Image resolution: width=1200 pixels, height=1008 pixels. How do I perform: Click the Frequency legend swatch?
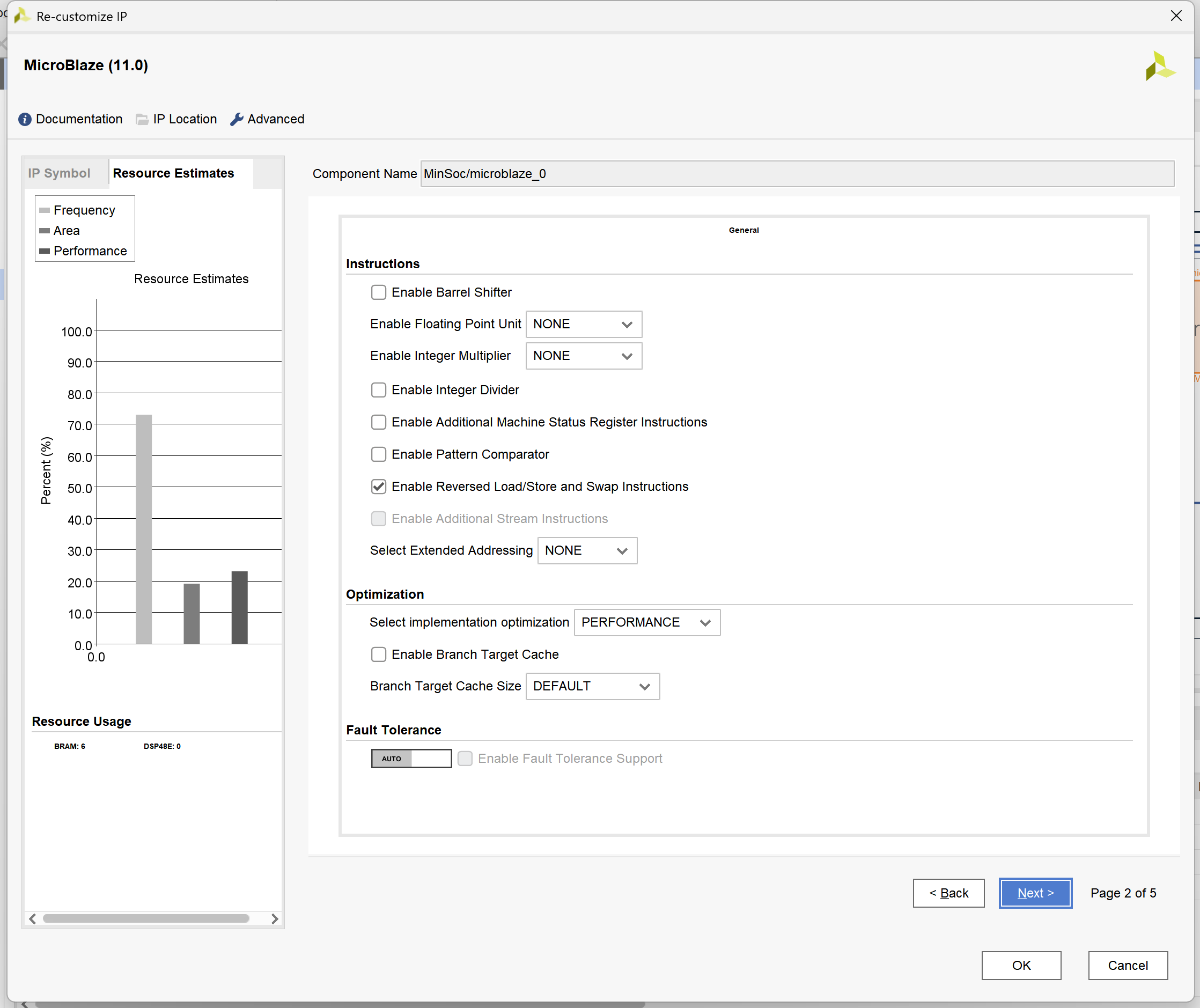point(45,211)
